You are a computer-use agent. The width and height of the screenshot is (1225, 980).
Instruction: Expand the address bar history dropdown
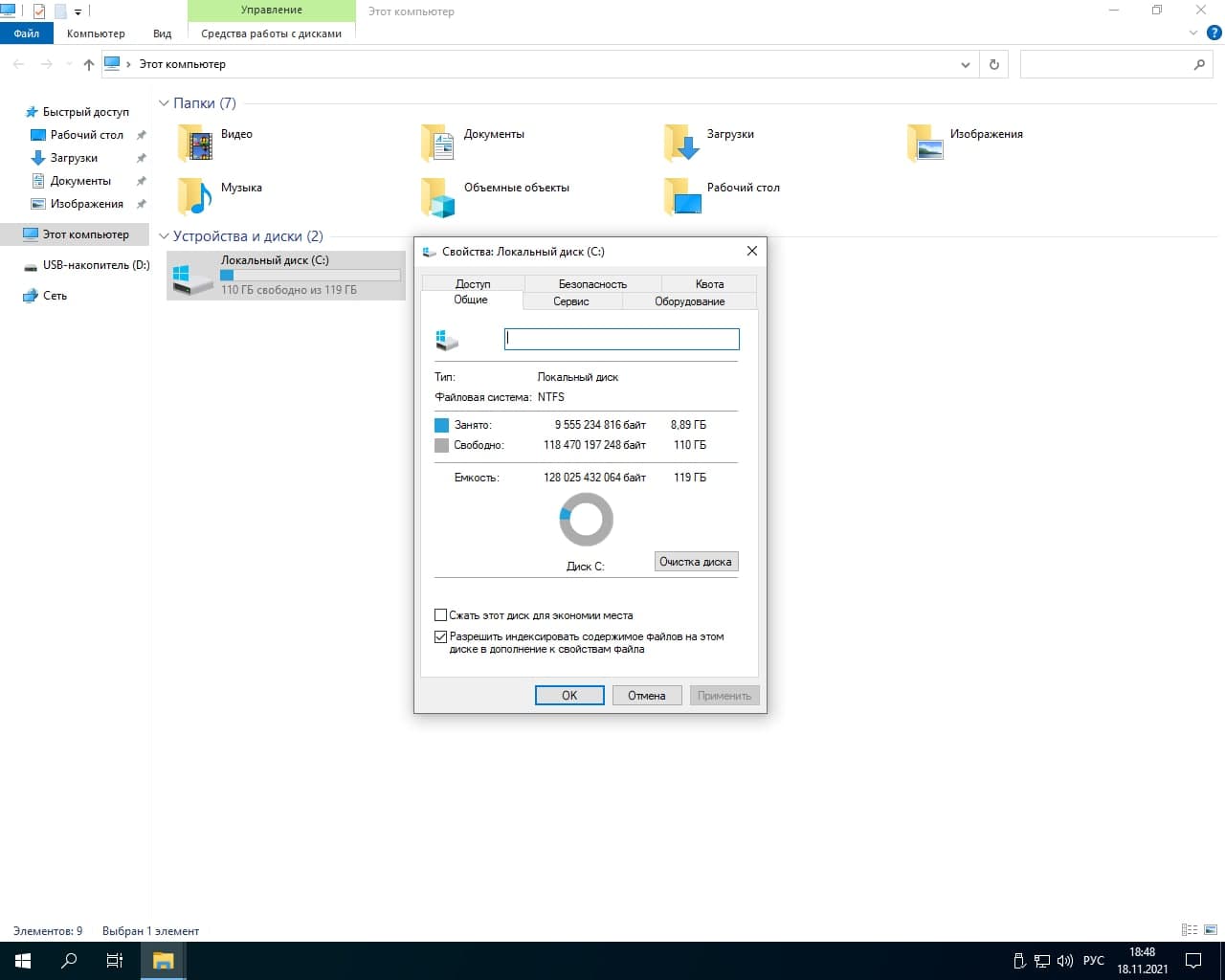coord(965,64)
